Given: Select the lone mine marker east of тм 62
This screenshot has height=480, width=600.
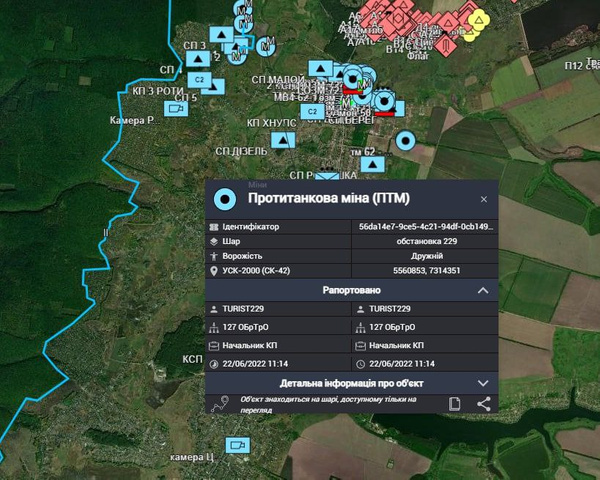Looking at the screenshot, I should point(405,141).
